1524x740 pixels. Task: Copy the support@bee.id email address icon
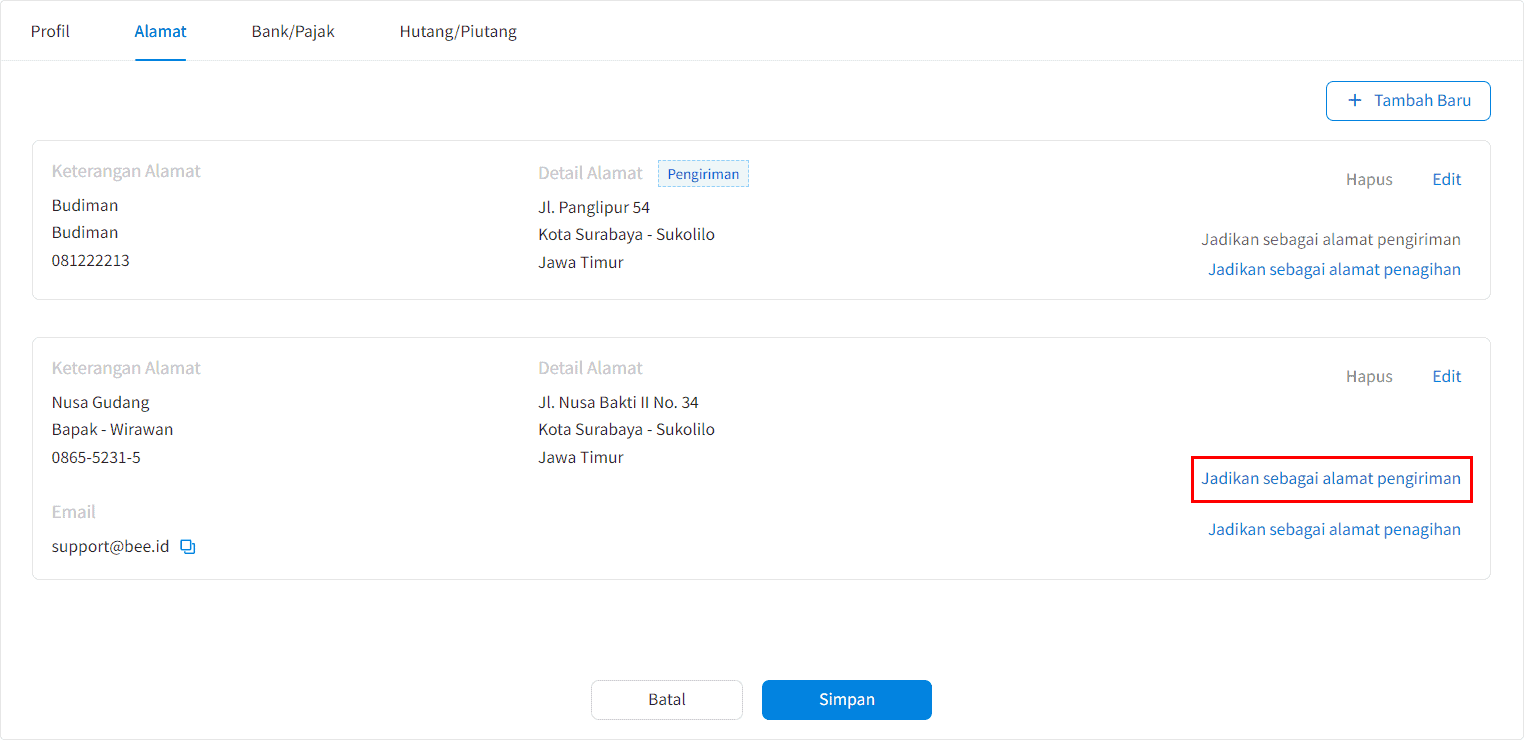(x=188, y=547)
